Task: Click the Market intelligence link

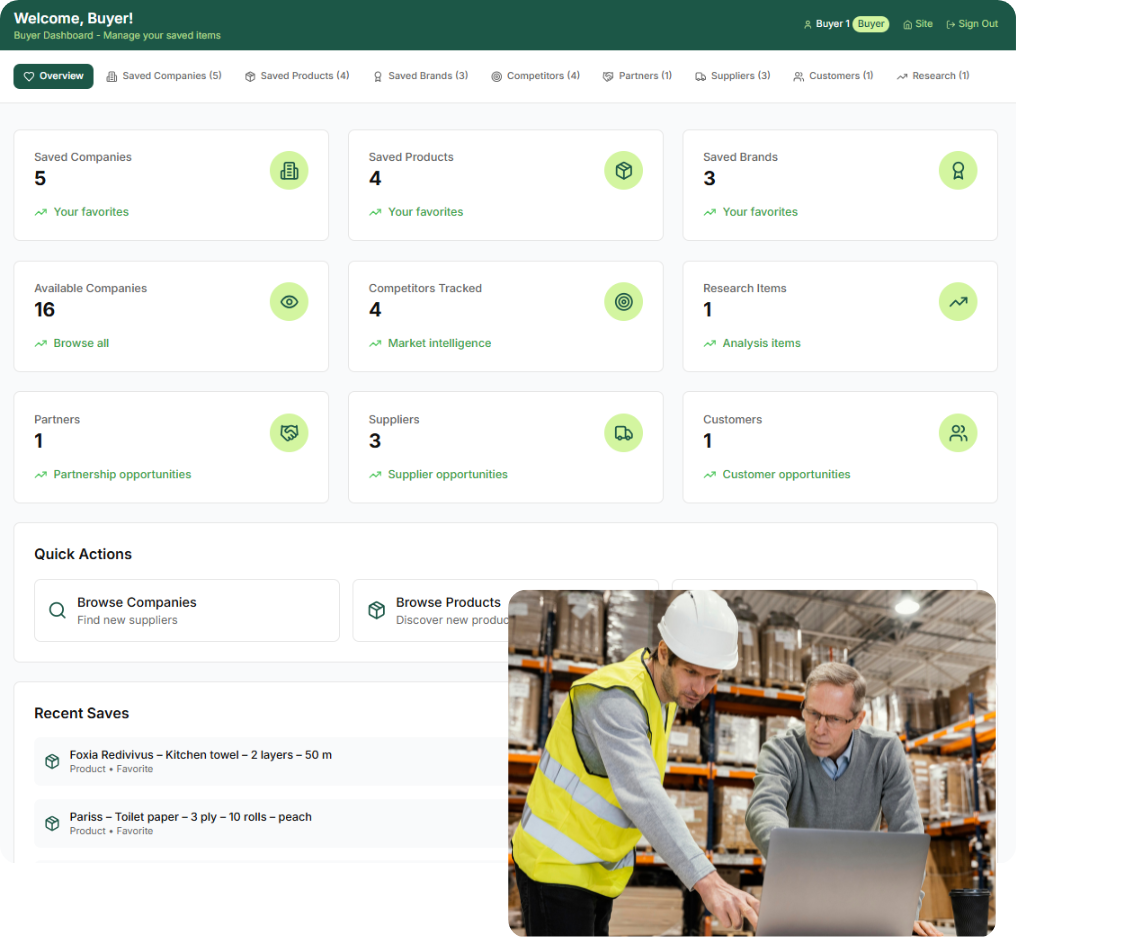Action: (x=440, y=343)
